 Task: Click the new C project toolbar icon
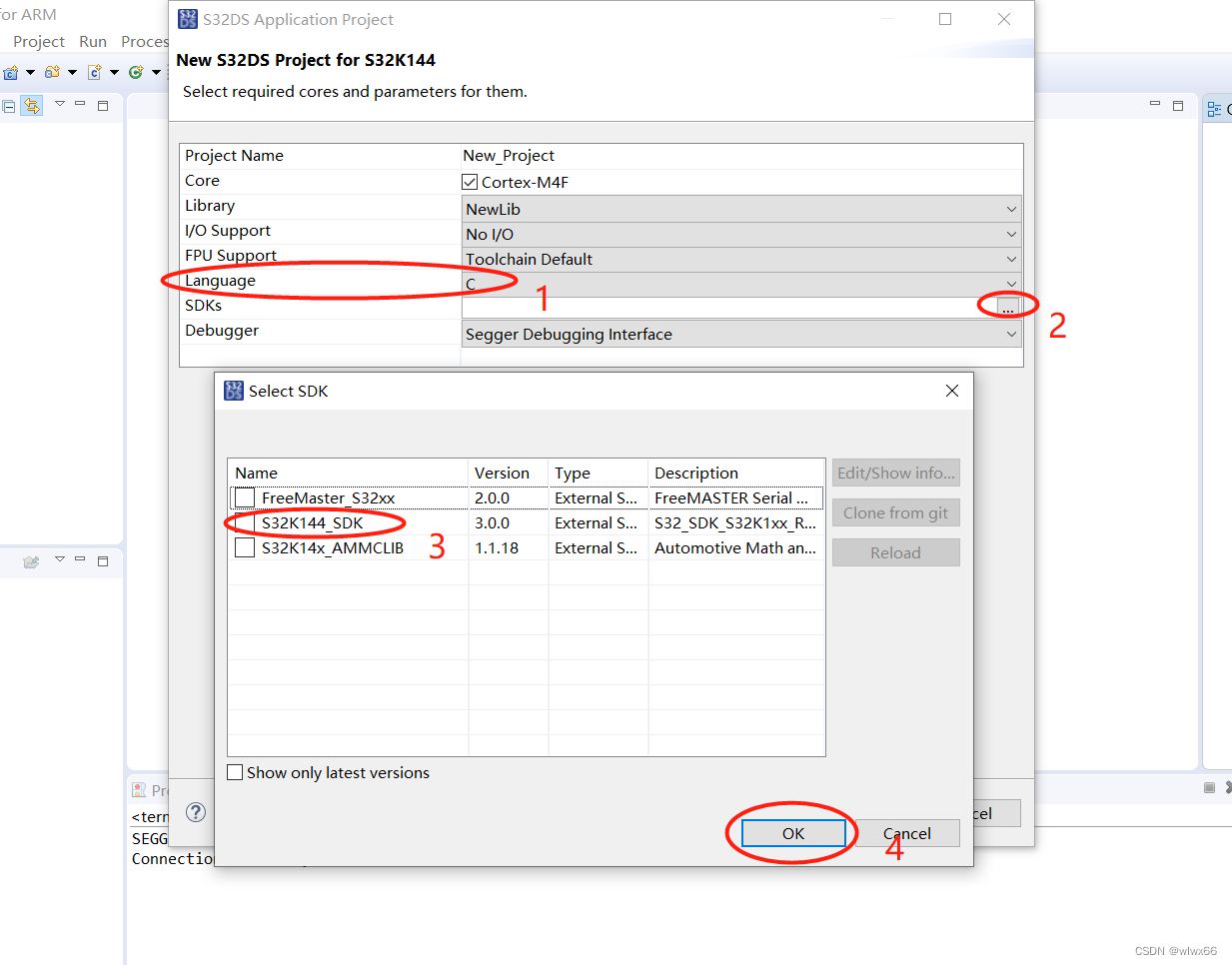11,72
